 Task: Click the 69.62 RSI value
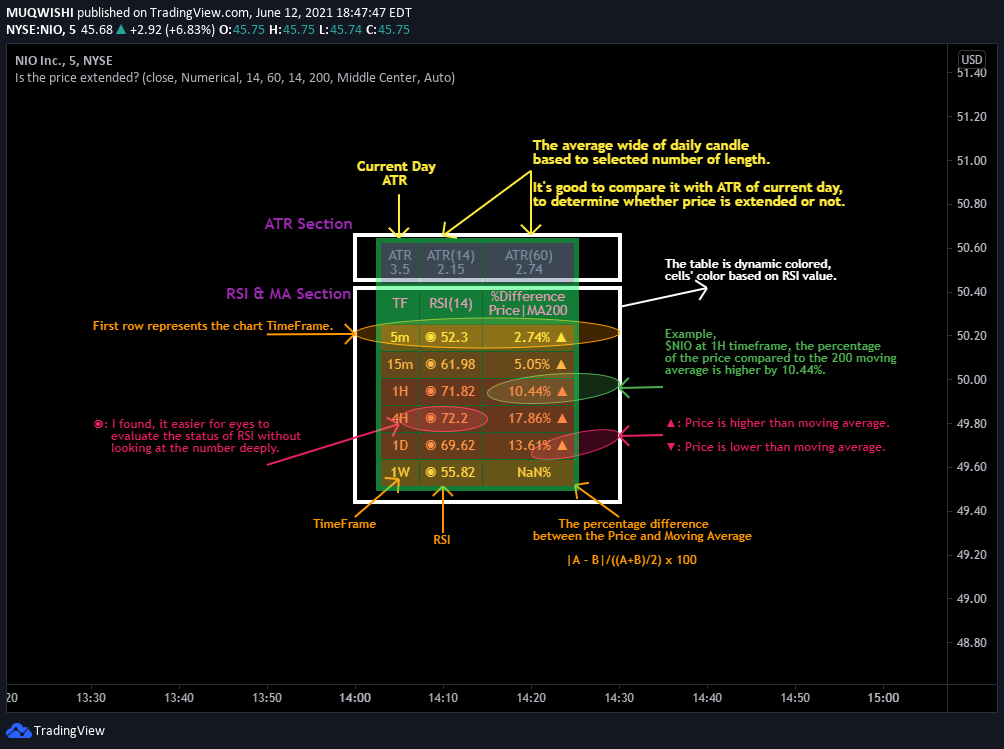[458, 445]
